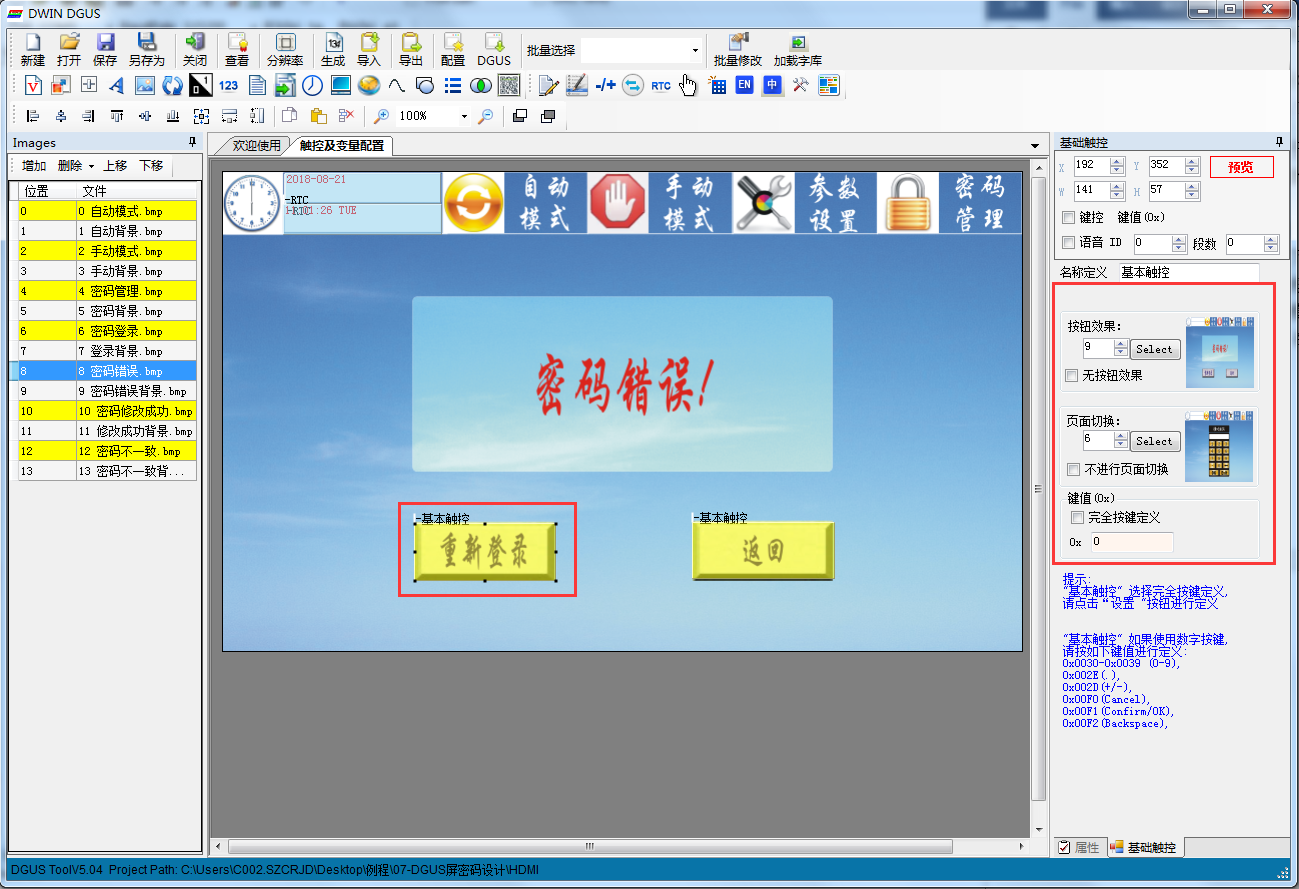Click Select button for 页面切换
The image size is (1299, 889).
coord(1155,441)
